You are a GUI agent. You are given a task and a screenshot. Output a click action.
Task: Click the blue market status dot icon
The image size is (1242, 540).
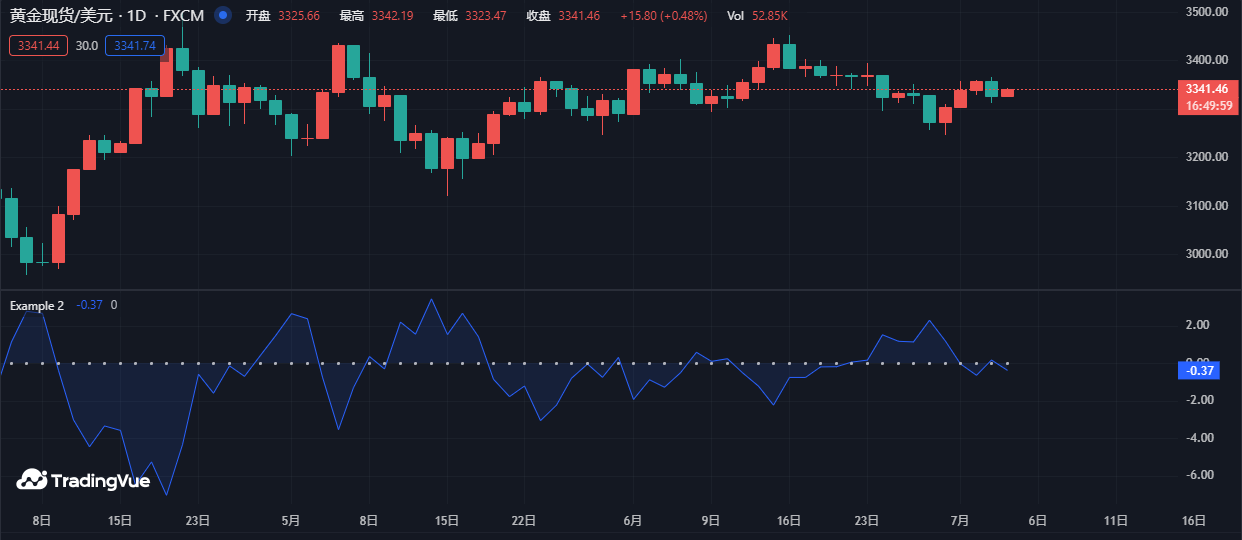(x=223, y=16)
